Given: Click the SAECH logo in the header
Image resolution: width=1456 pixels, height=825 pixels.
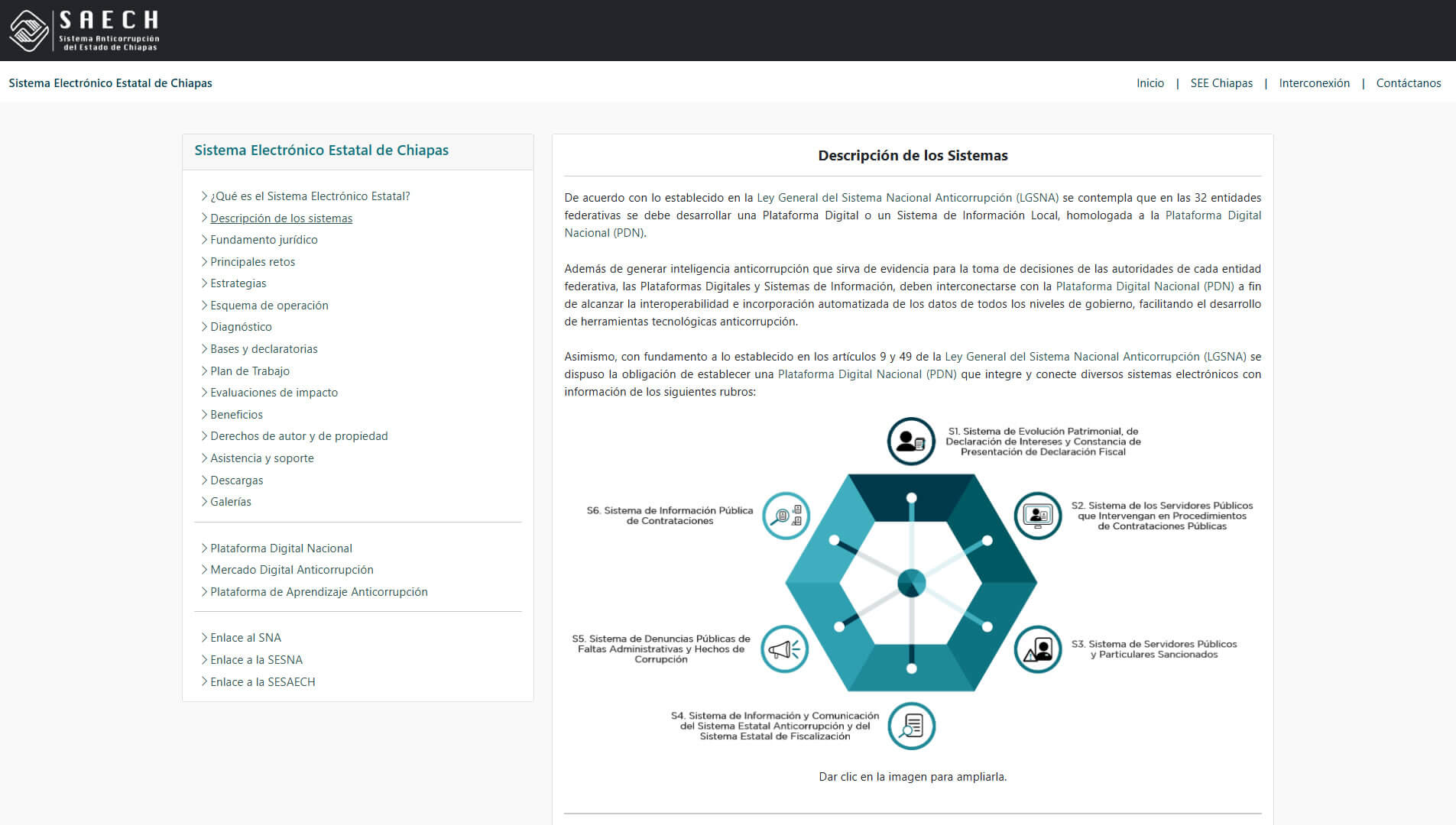Looking at the screenshot, I should point(84,31).
